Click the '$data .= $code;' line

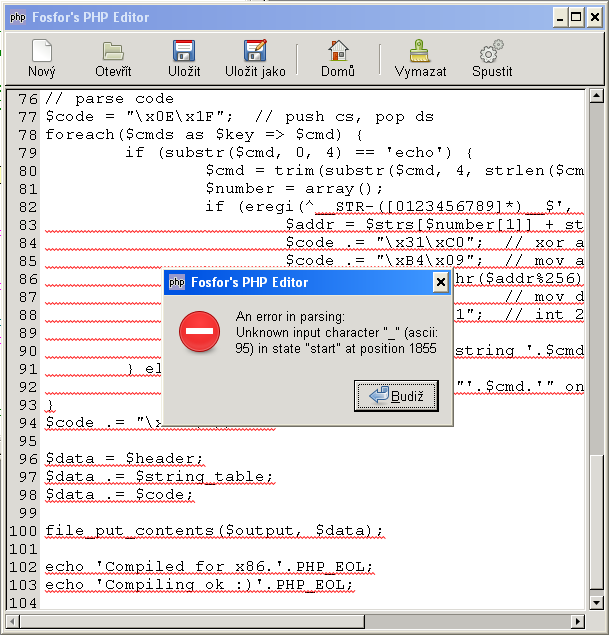119,494
